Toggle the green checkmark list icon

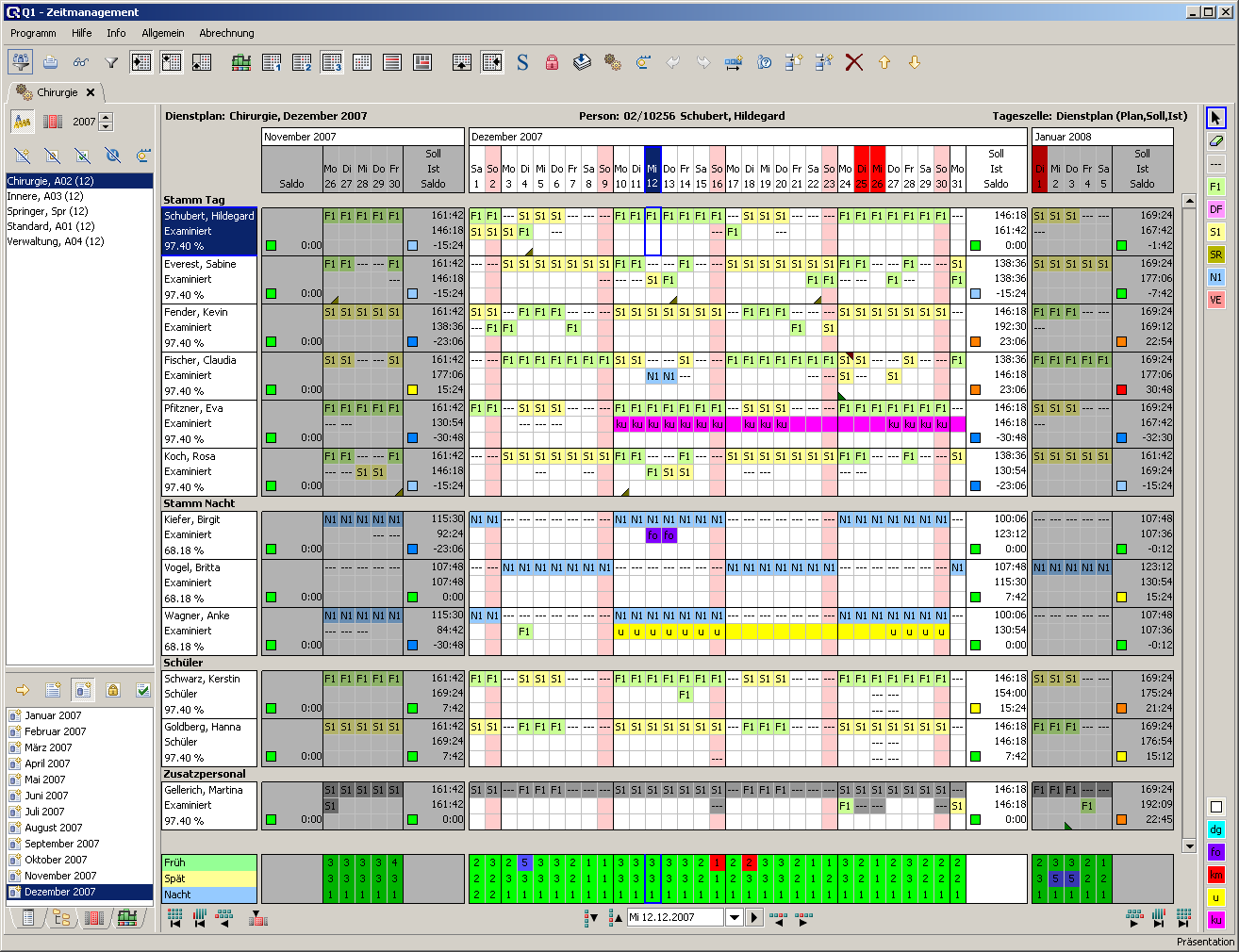pyautogui.click(x=143, y=690)
